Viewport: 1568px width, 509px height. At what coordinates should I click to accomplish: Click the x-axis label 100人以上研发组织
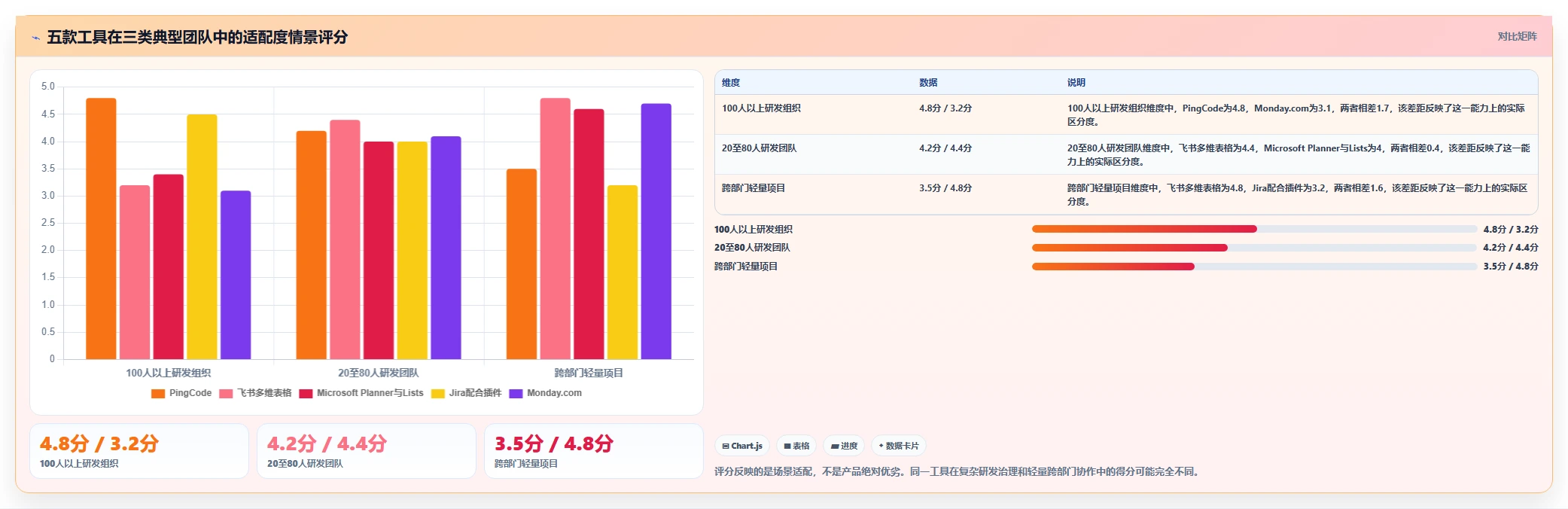pos(169,373)
